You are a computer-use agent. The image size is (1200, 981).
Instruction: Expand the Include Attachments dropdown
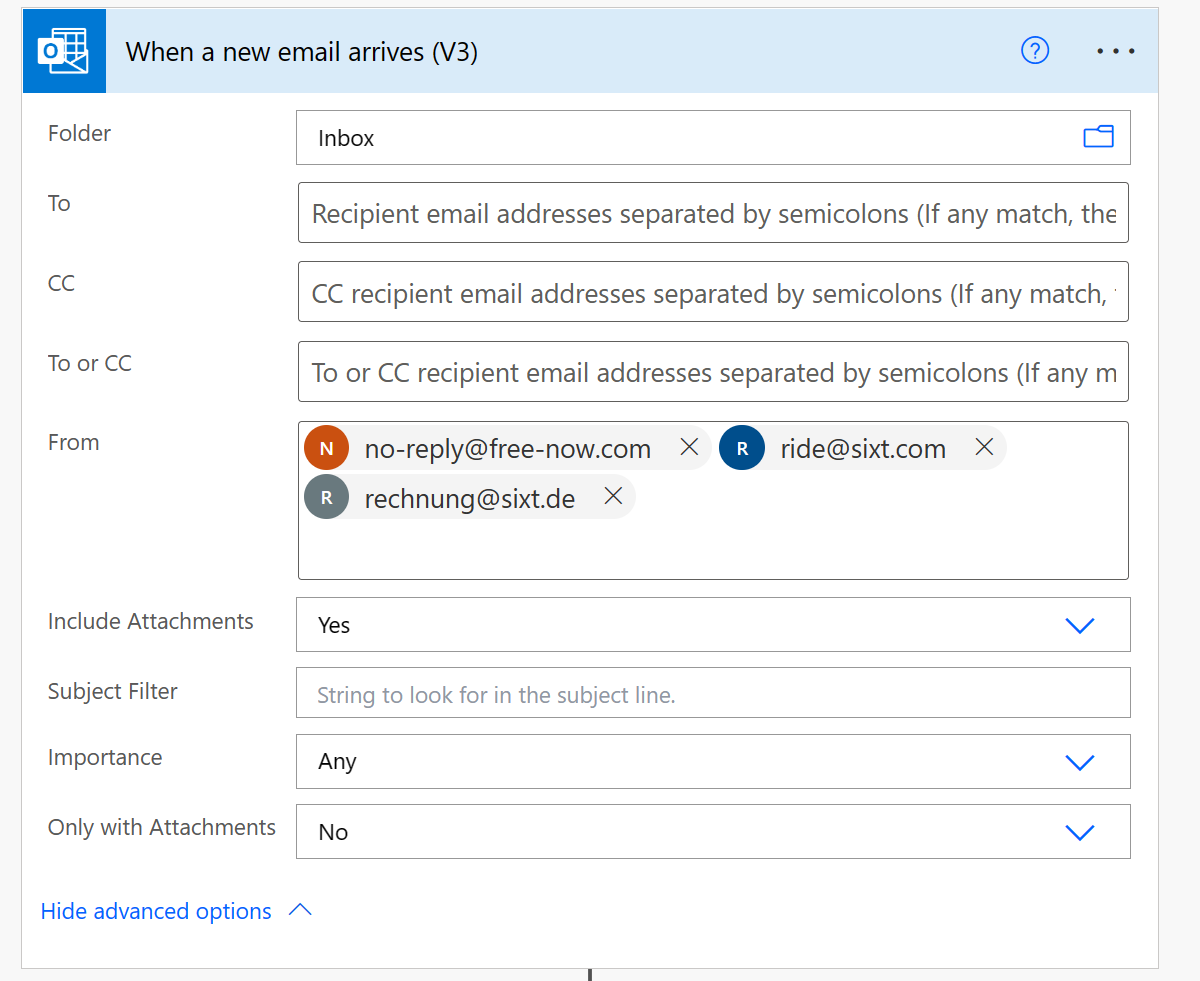pyautogui.click(x=1080, y=625)
